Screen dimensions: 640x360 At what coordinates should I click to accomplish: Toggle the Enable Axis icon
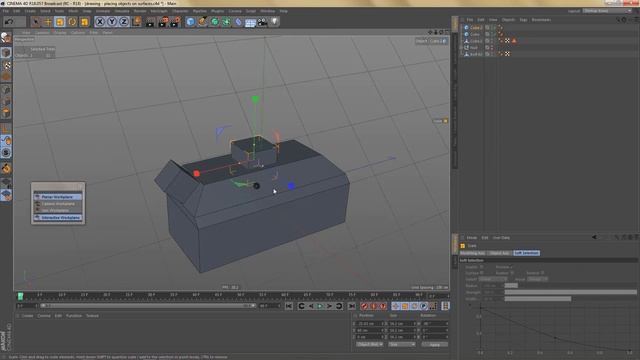(6, 129)
